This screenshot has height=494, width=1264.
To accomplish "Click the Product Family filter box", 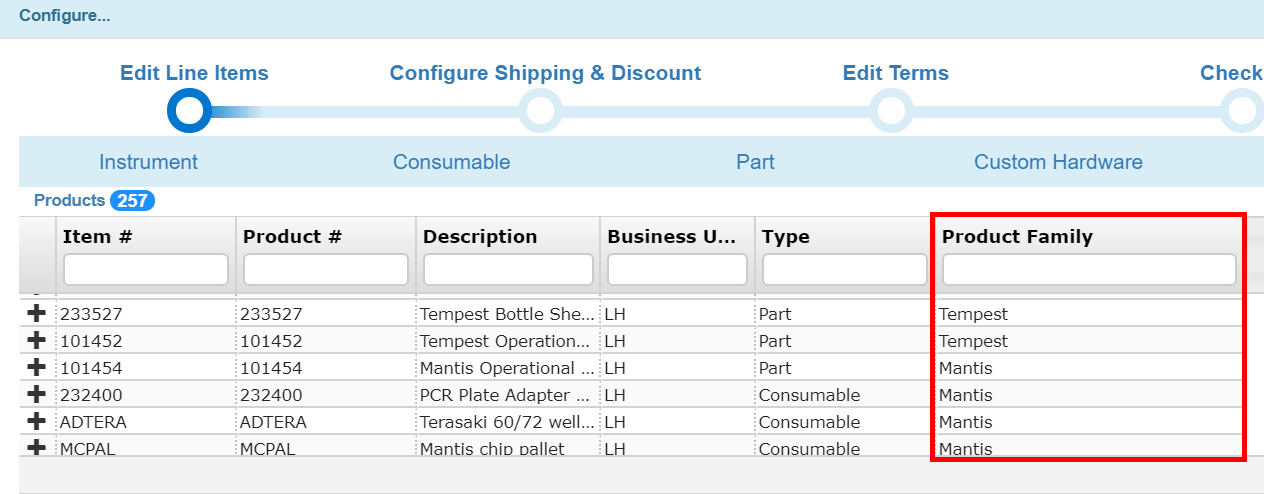I will [1089, 269].
